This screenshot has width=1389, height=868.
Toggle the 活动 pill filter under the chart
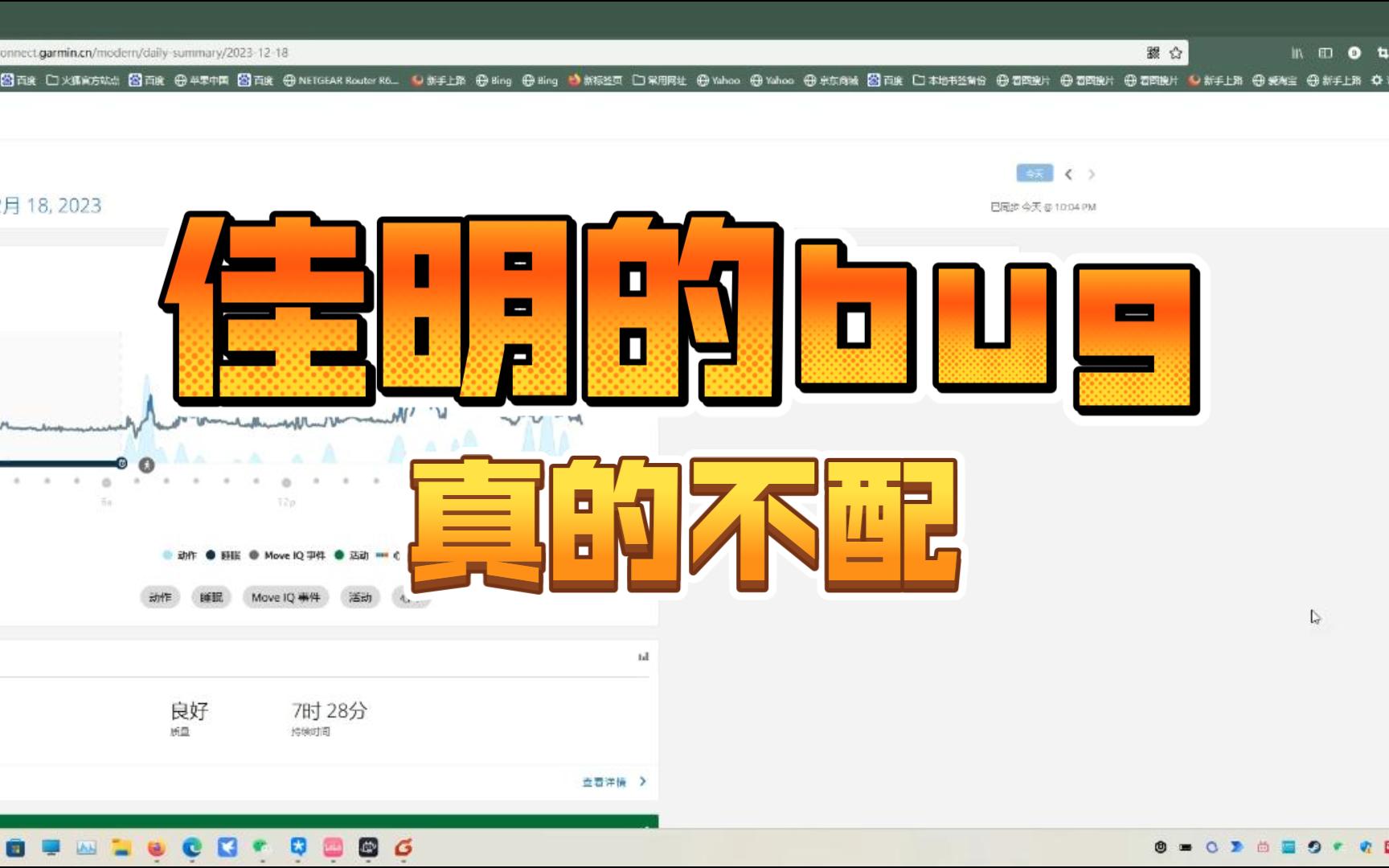coord(360,597)
